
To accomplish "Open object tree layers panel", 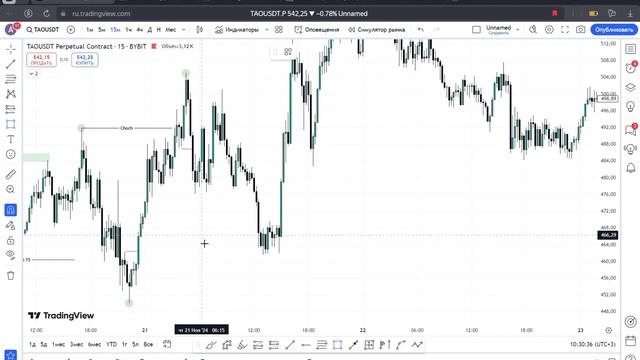I will tap(631, 87).
